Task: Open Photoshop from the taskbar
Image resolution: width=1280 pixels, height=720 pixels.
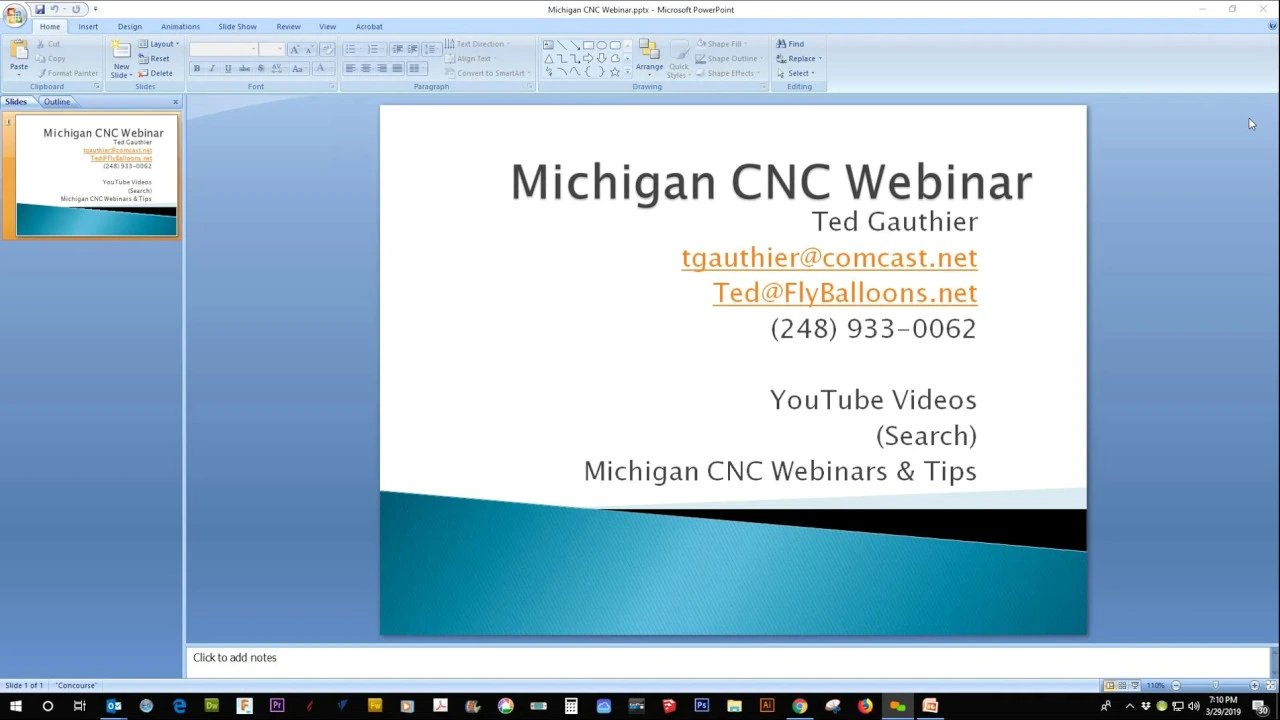Action: point(701,706)
